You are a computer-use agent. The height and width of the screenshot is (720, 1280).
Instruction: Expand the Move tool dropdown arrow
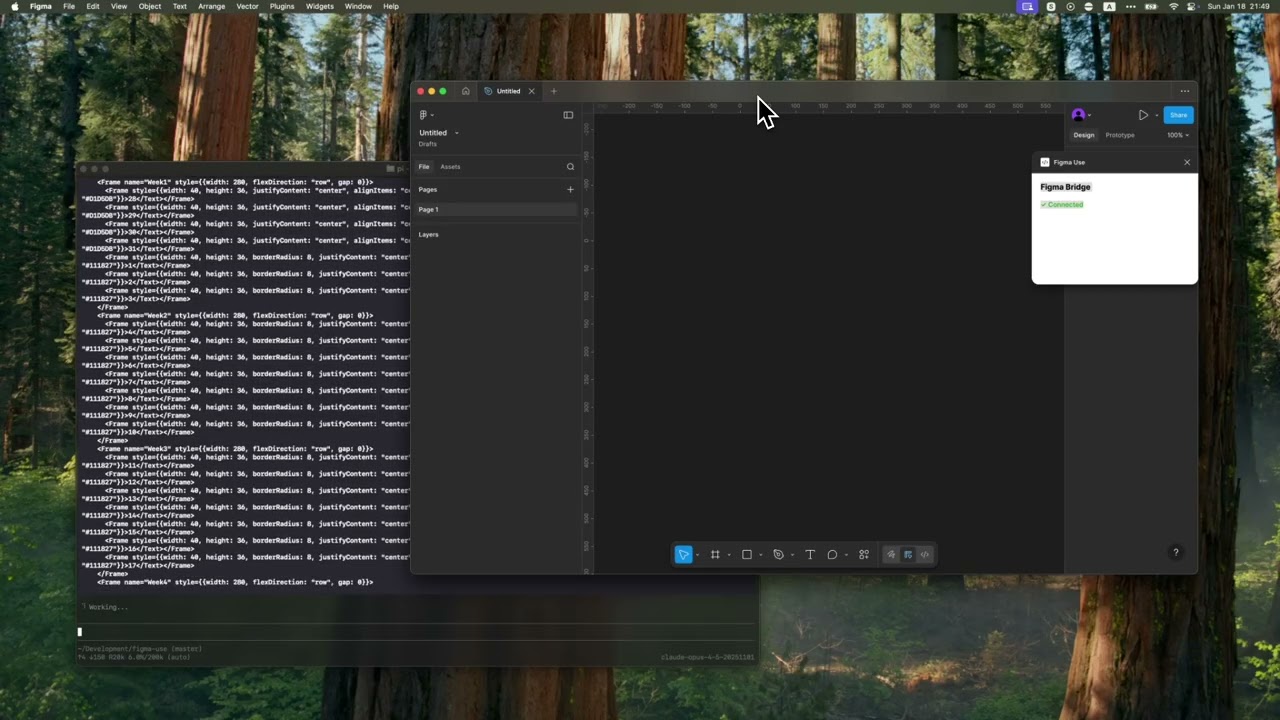(697, 554)
